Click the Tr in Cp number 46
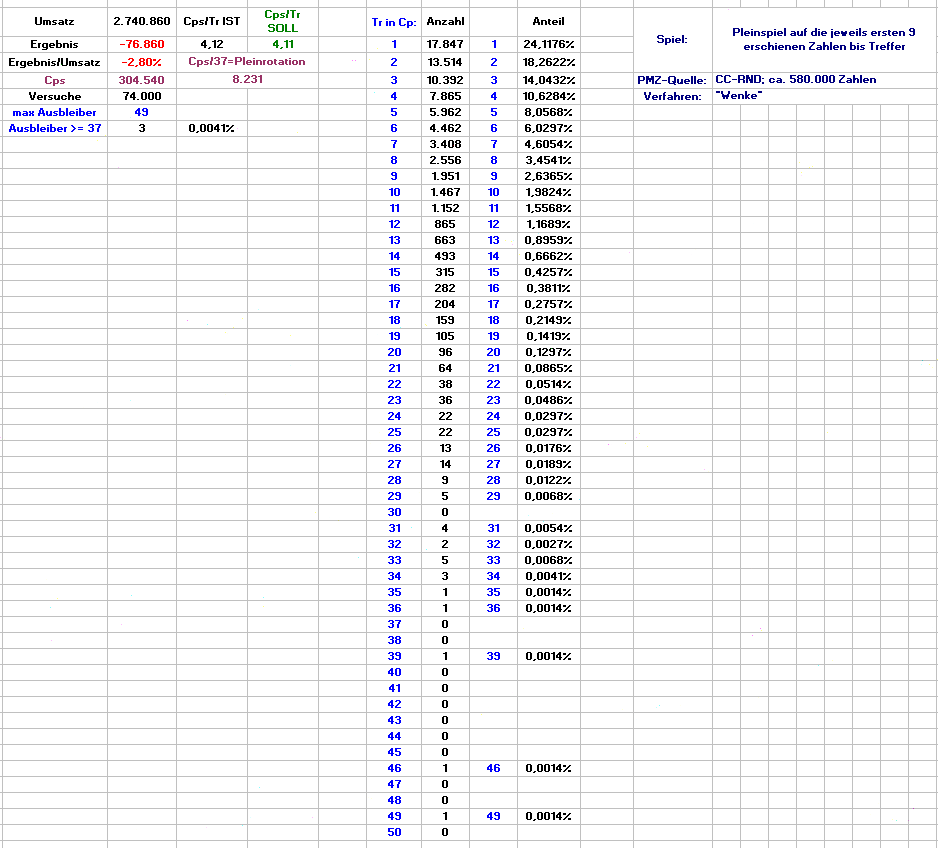The image size is (938, 848). (x=394, y=768)
